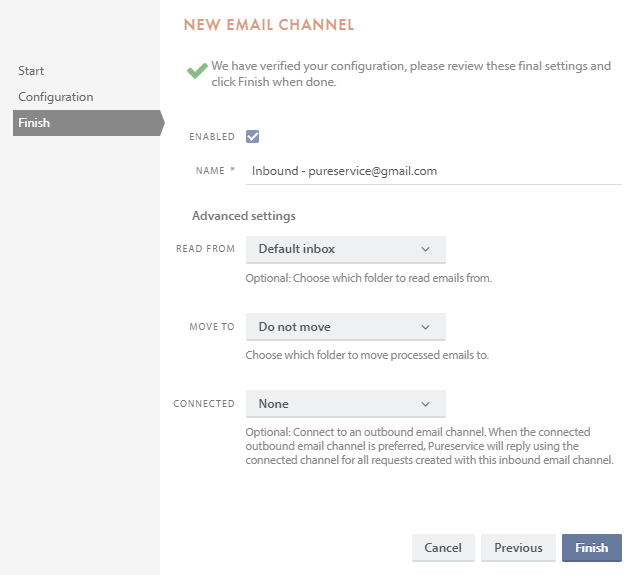Image resolution: width=635 pixels, height=575 pixels.
Task: Uncheck the Enabled checkbox
Action: click(x=253, y=137)
